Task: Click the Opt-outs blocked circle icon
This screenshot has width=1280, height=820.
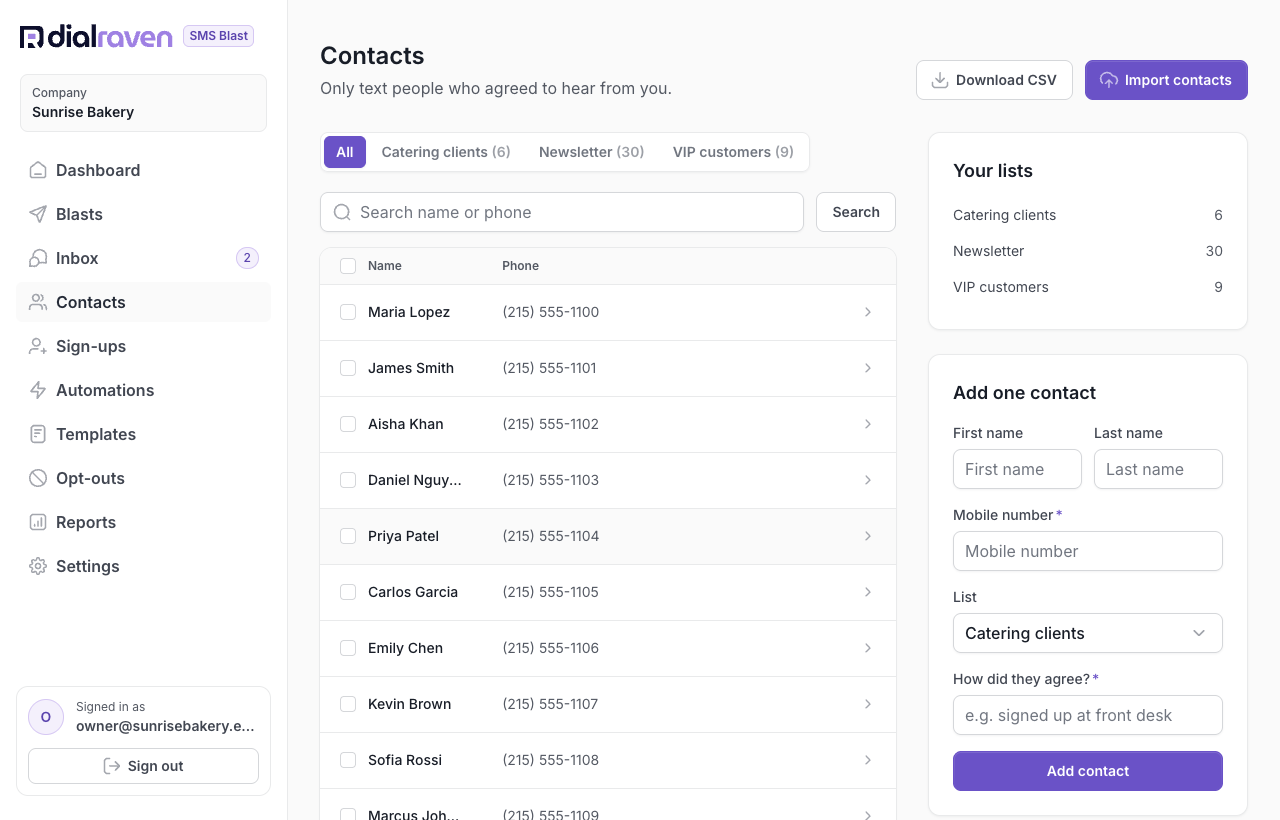Action: [x=38, y=478]
